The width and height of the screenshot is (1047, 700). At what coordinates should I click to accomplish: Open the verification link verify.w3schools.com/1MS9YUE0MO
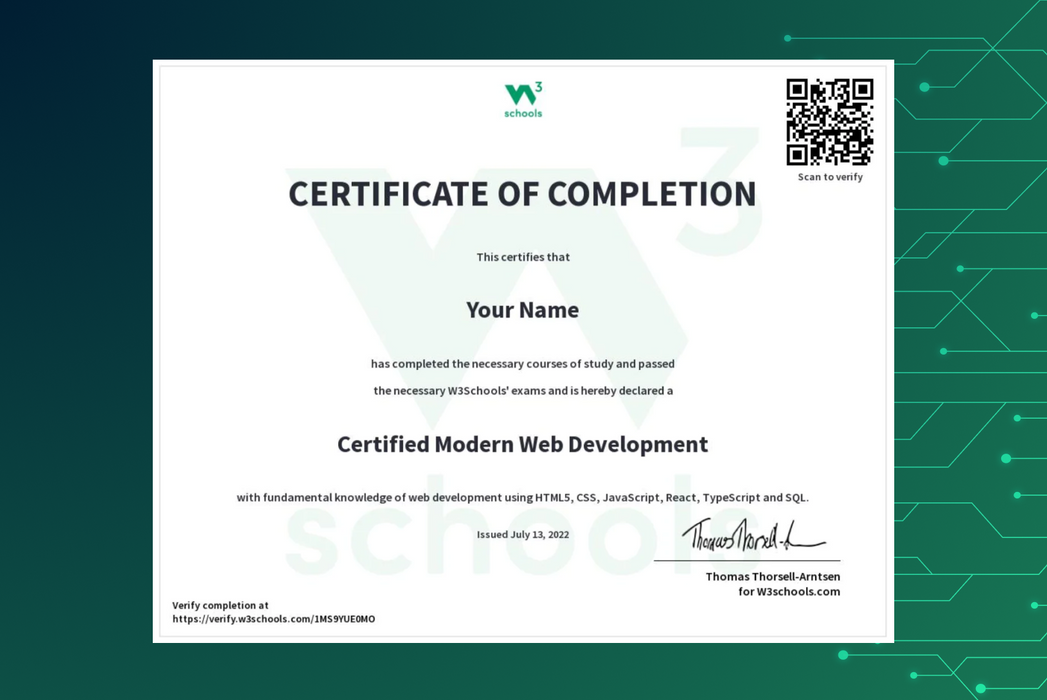pos(274,619)
